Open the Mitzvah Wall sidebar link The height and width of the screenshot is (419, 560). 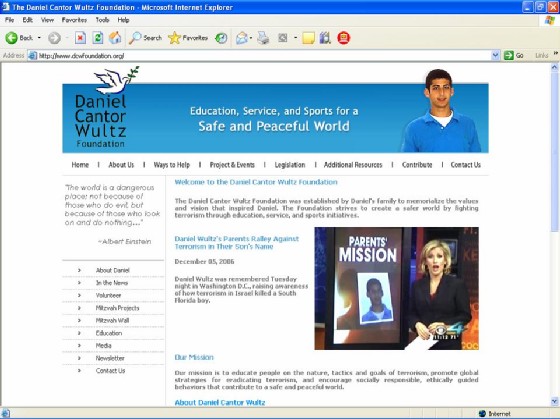click(x=112, y=320)
